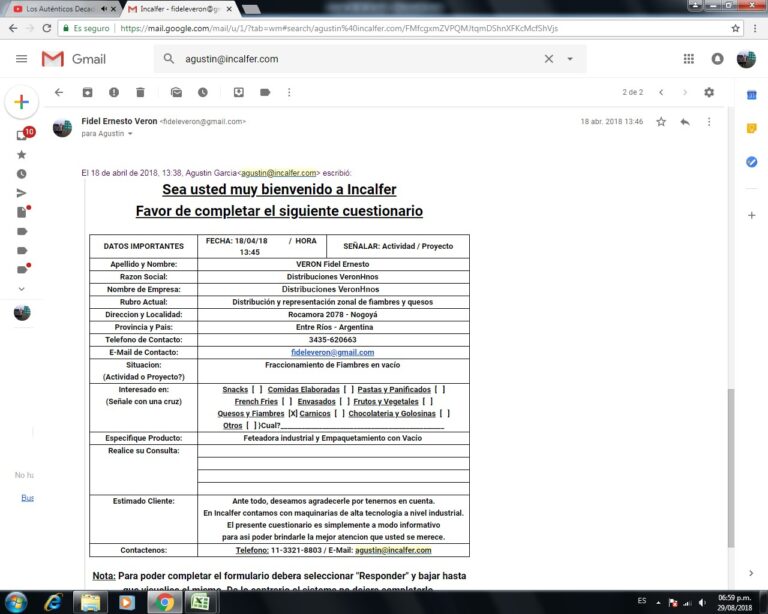Screen dimensions: 768x614
Task: Mark the conversation as unread
Action: tap(176, 92)
